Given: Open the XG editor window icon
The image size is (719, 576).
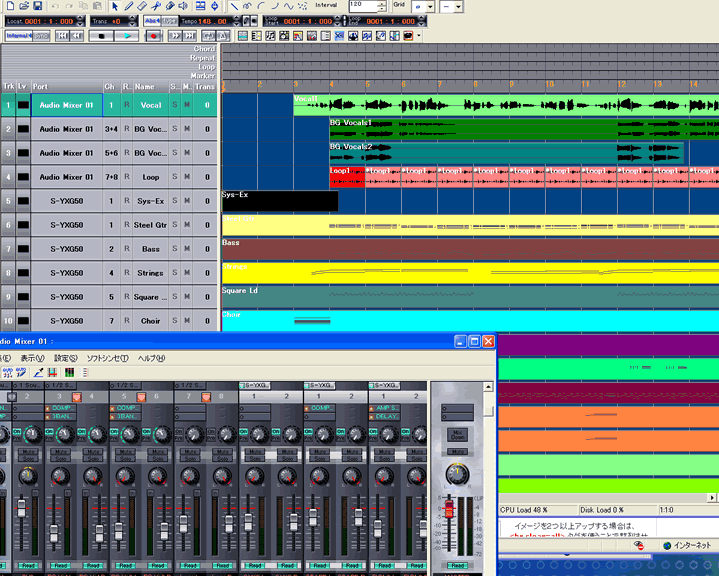Looking at the screenshot, I should [339, 36].
